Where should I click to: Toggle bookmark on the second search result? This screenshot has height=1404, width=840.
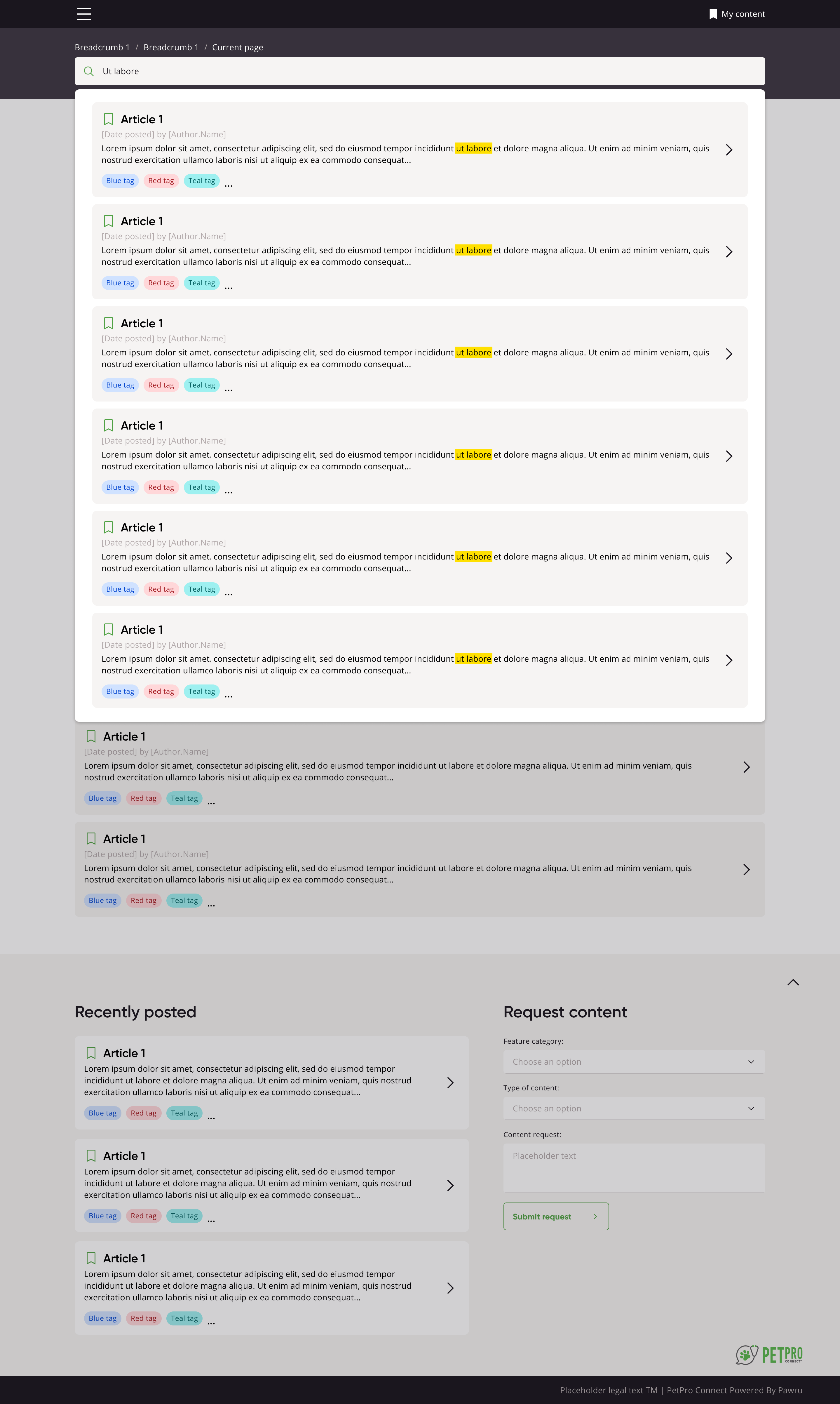[x=109, y=221]
